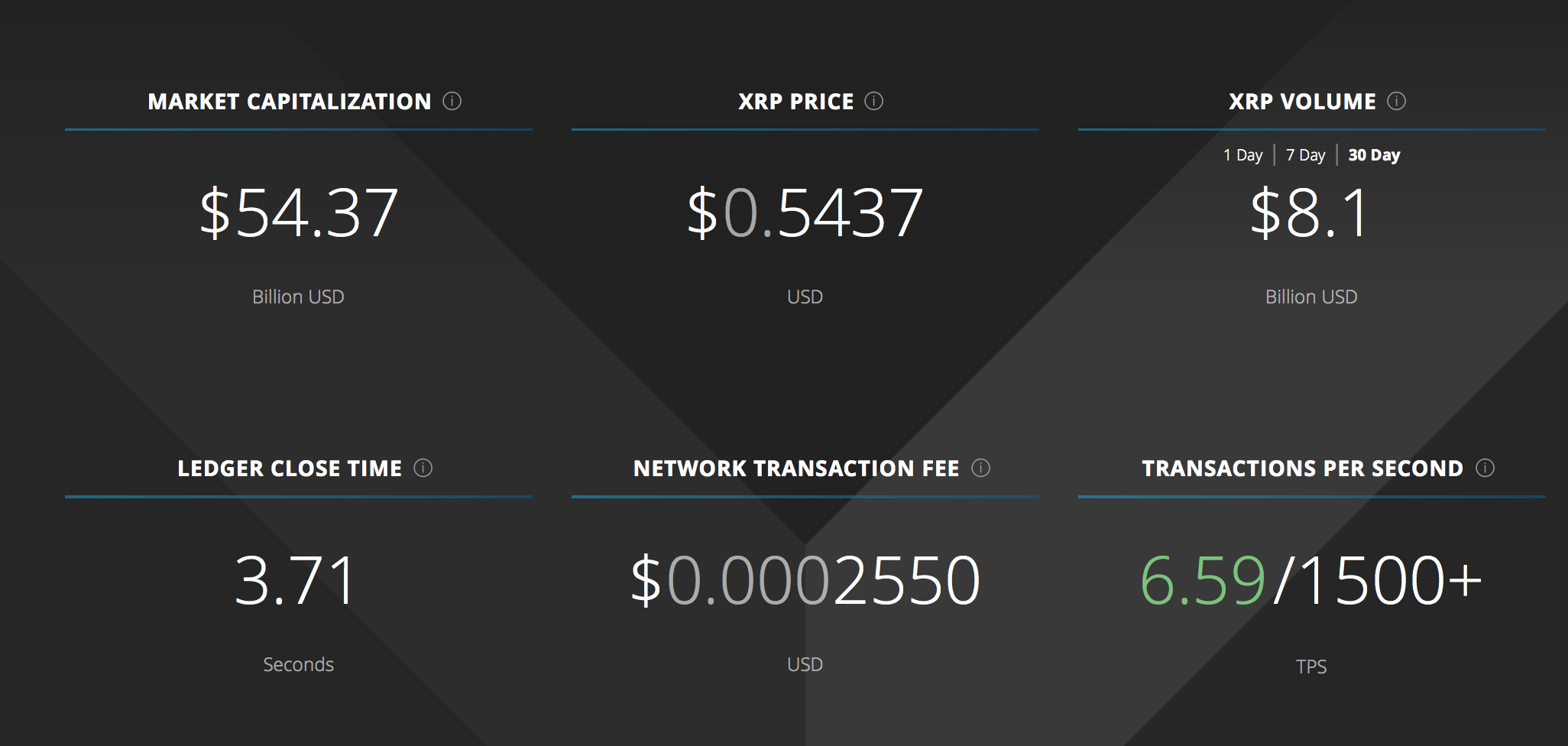
Task: Switch XRP volume to 1 Day
Action: tap(1243, 155)
